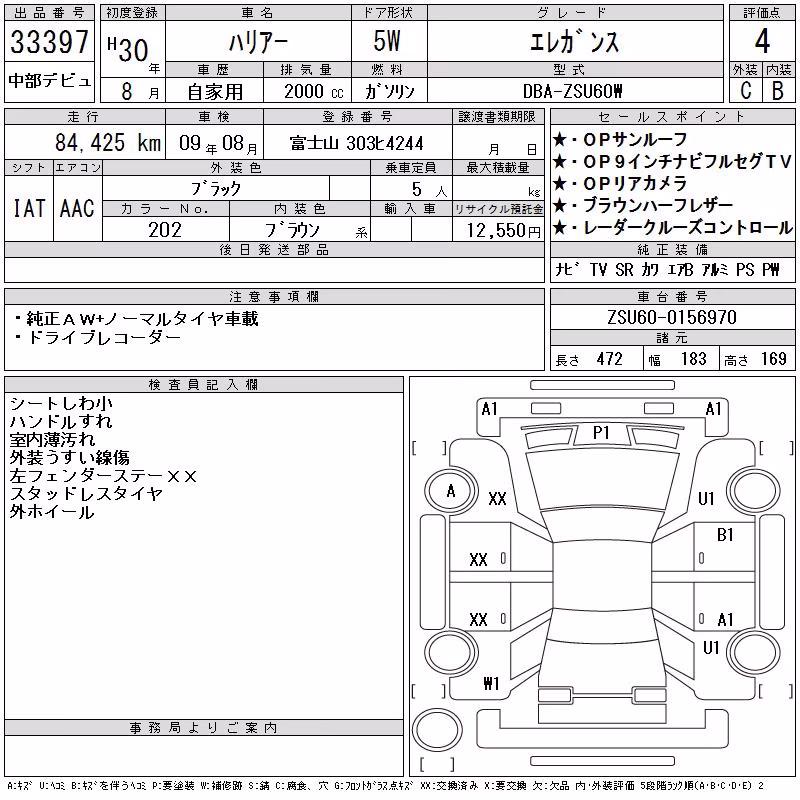Click the OP9インチナビフルセグTV line
Viewport: 800px width, 800px height.
pyautogui.click(x=672, y=162)
